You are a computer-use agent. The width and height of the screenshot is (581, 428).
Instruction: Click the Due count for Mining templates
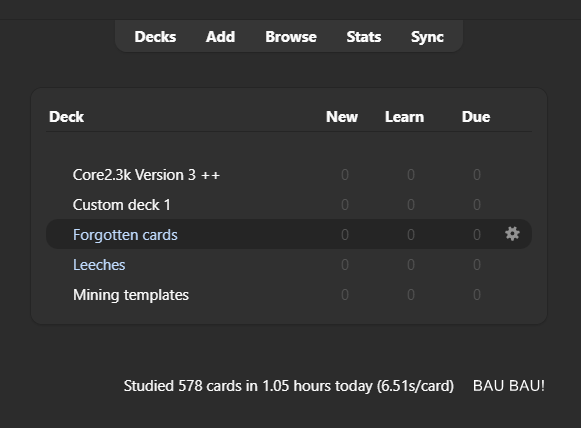pyautogui.click(x=477, y=295)
